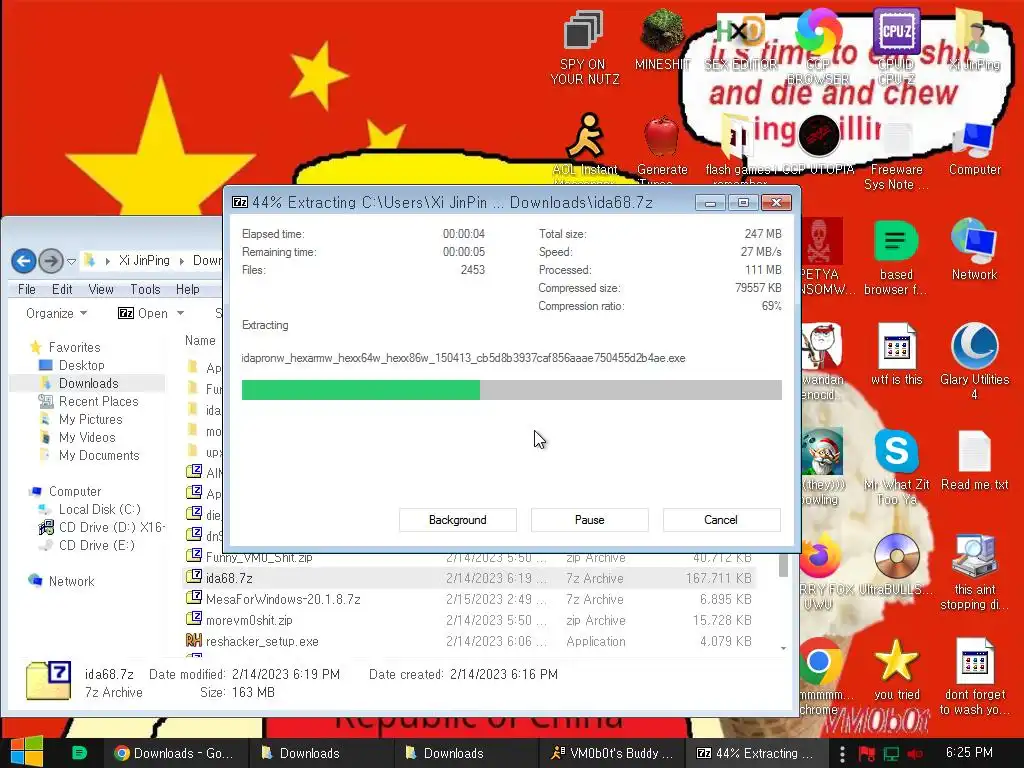Open the Tools menu in Explorer
1024x768 pixels.
[145, 289]
